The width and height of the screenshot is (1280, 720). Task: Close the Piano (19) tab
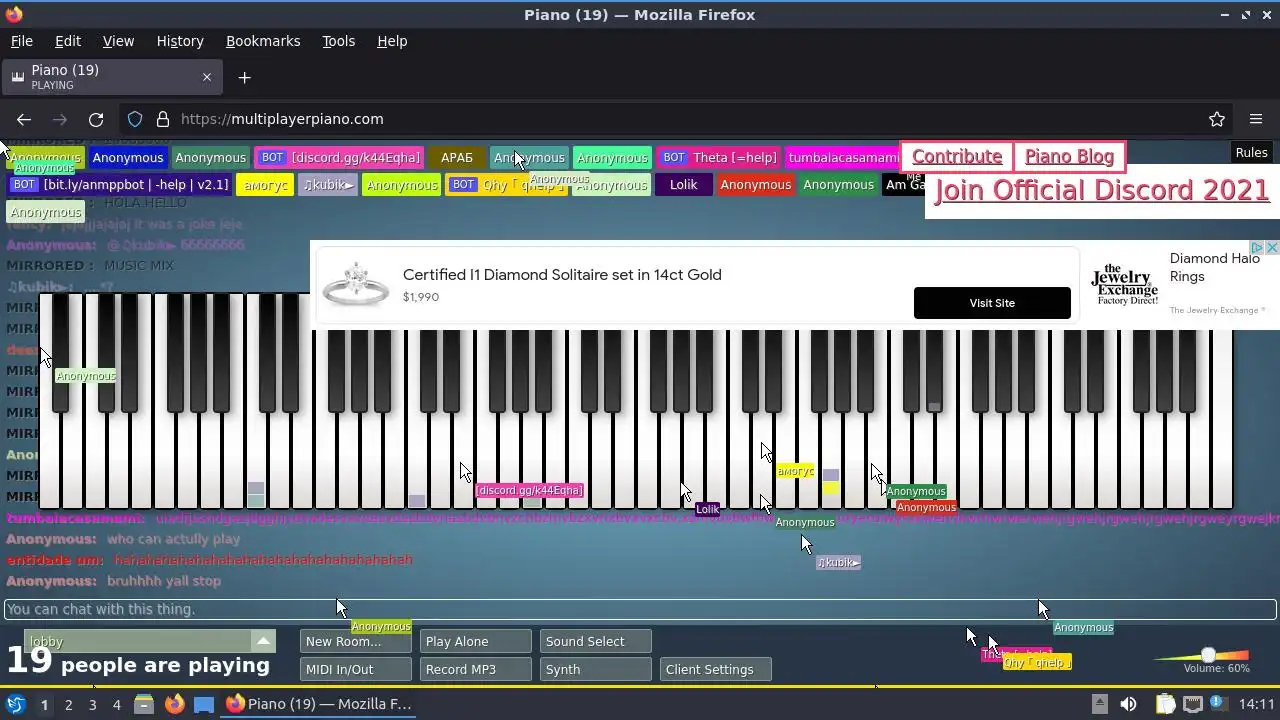tap(207, 77)
